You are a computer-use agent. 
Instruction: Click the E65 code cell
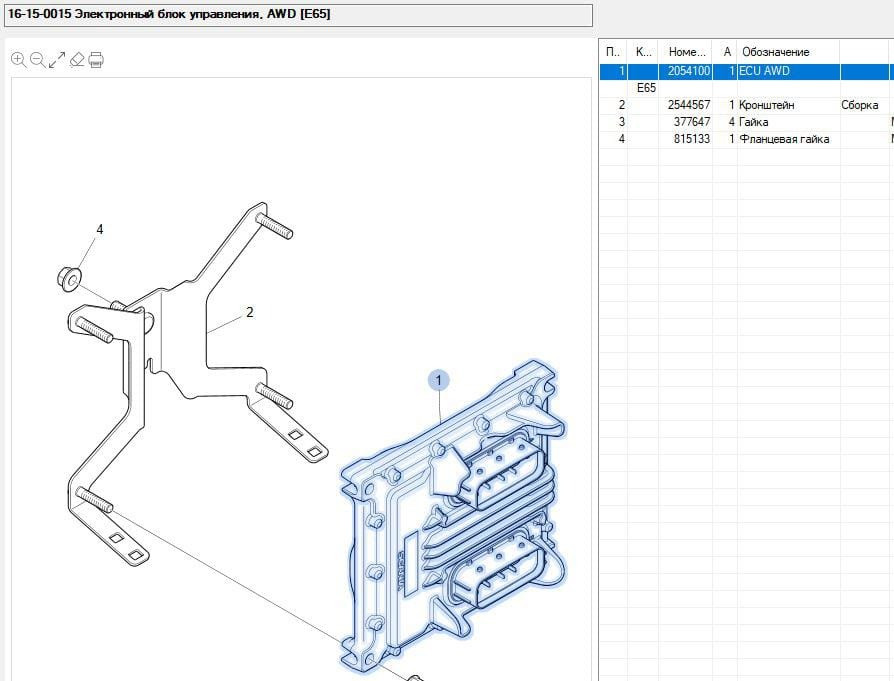tap(646, 88)
